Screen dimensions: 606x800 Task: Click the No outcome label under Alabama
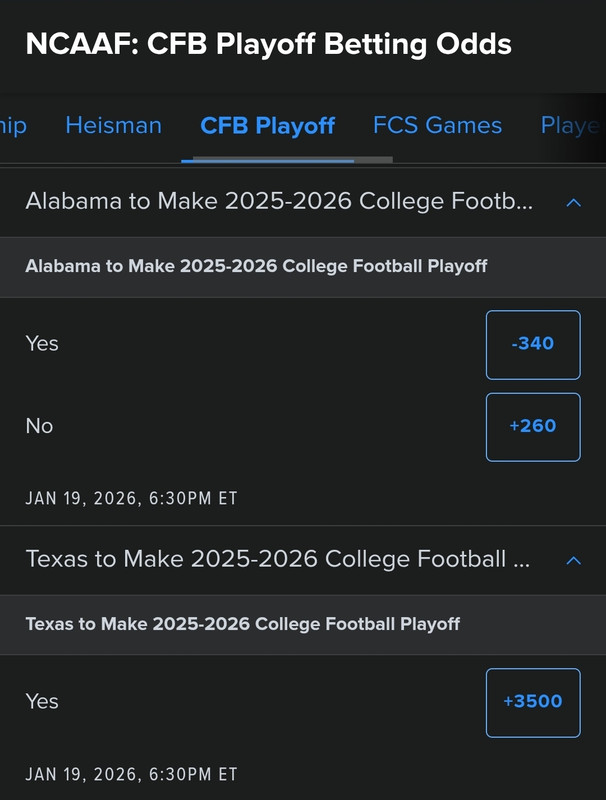click(x=39, y=426)
